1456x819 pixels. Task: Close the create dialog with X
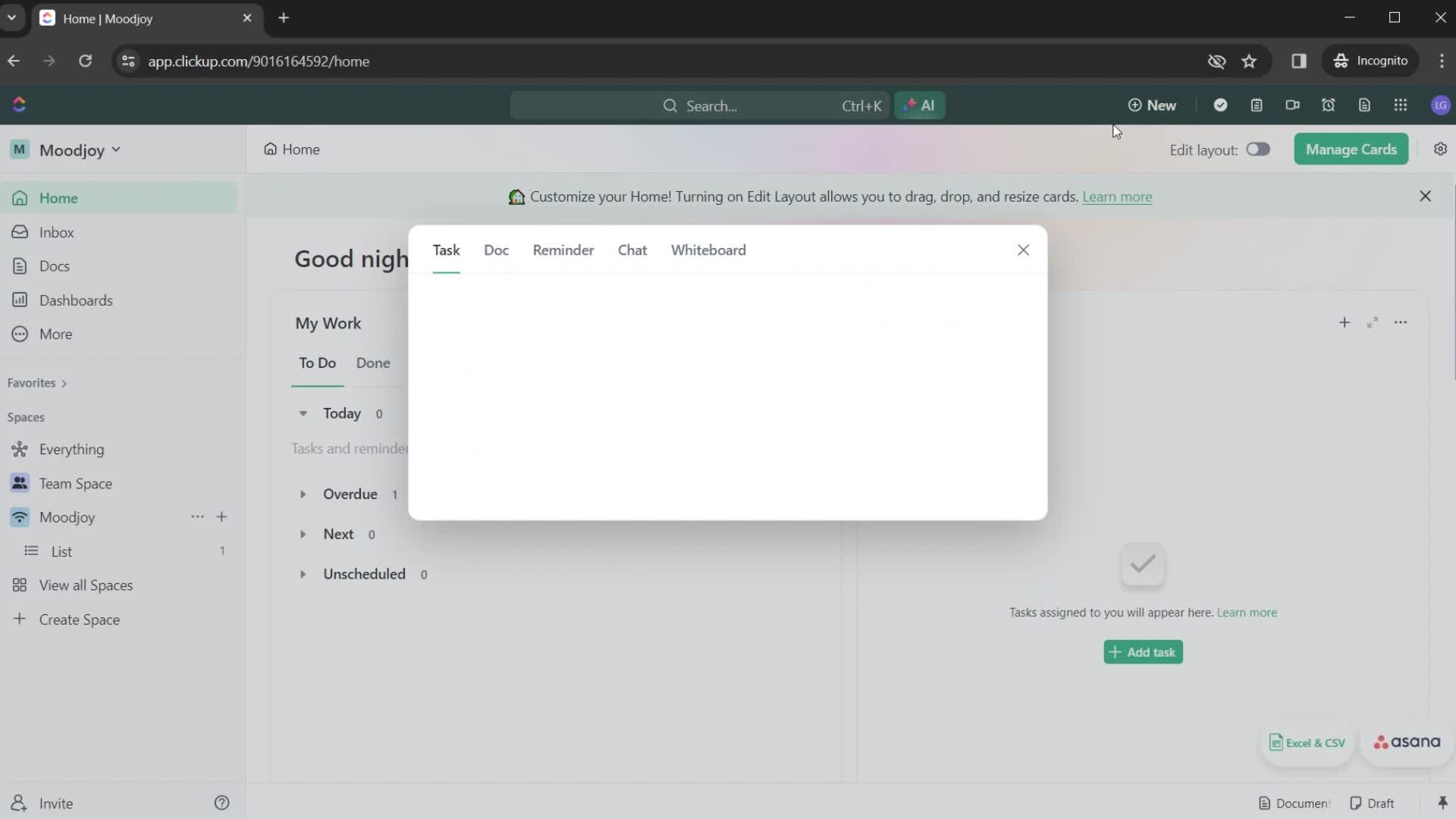tap(1023, 250)
